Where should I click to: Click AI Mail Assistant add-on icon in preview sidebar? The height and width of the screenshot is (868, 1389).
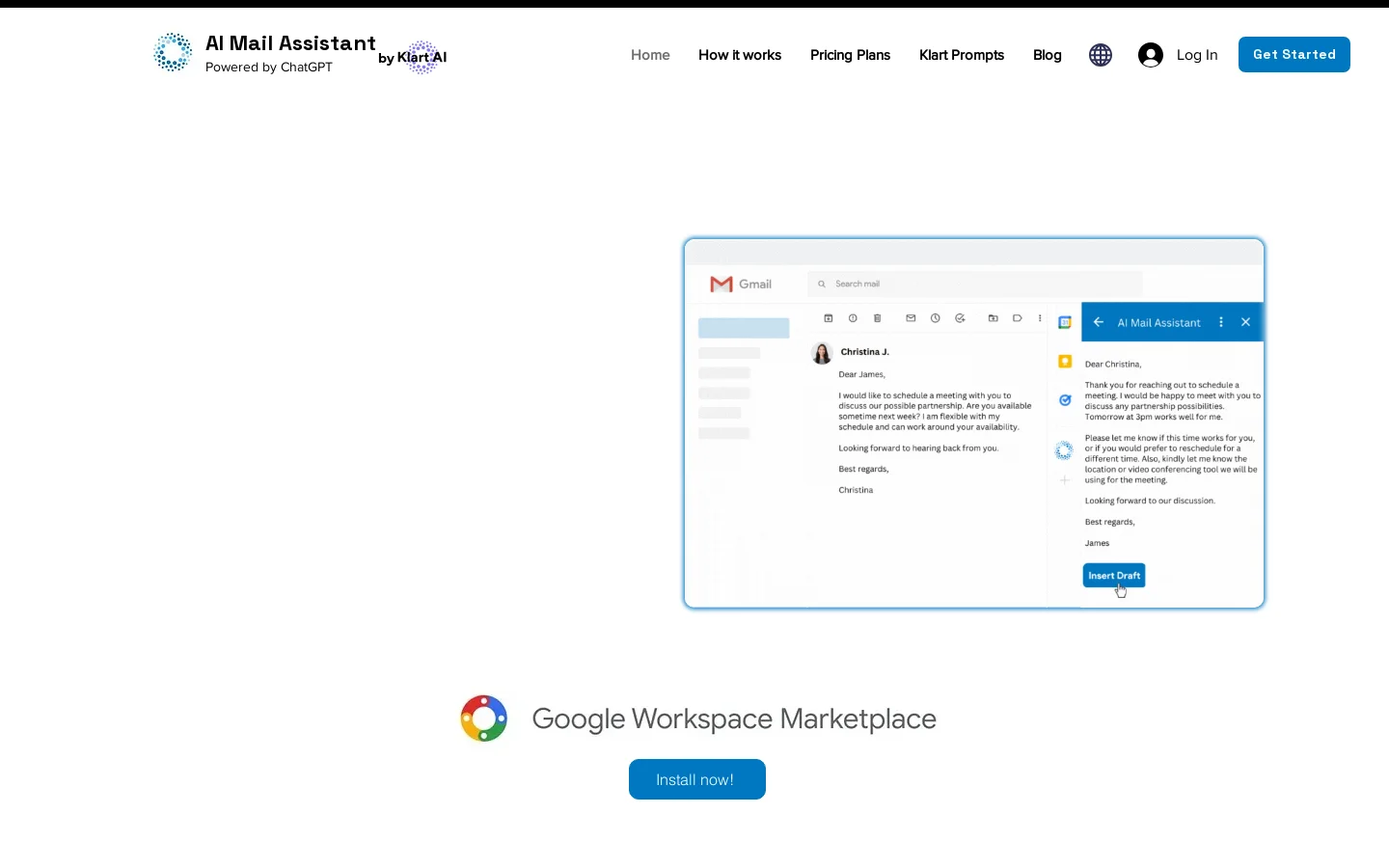[1064, 449]
